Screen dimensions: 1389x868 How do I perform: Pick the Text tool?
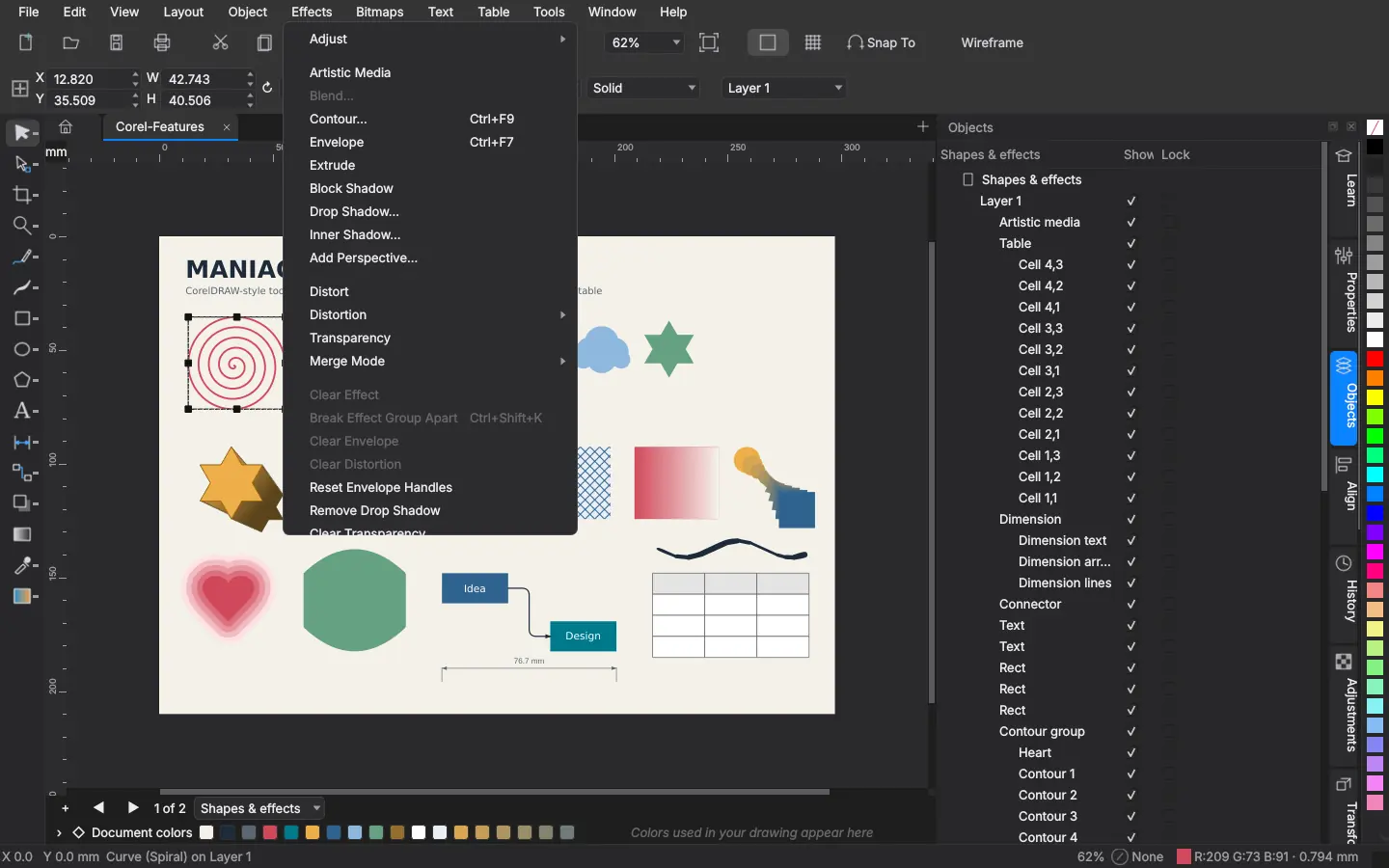click(x=23, y=411)
